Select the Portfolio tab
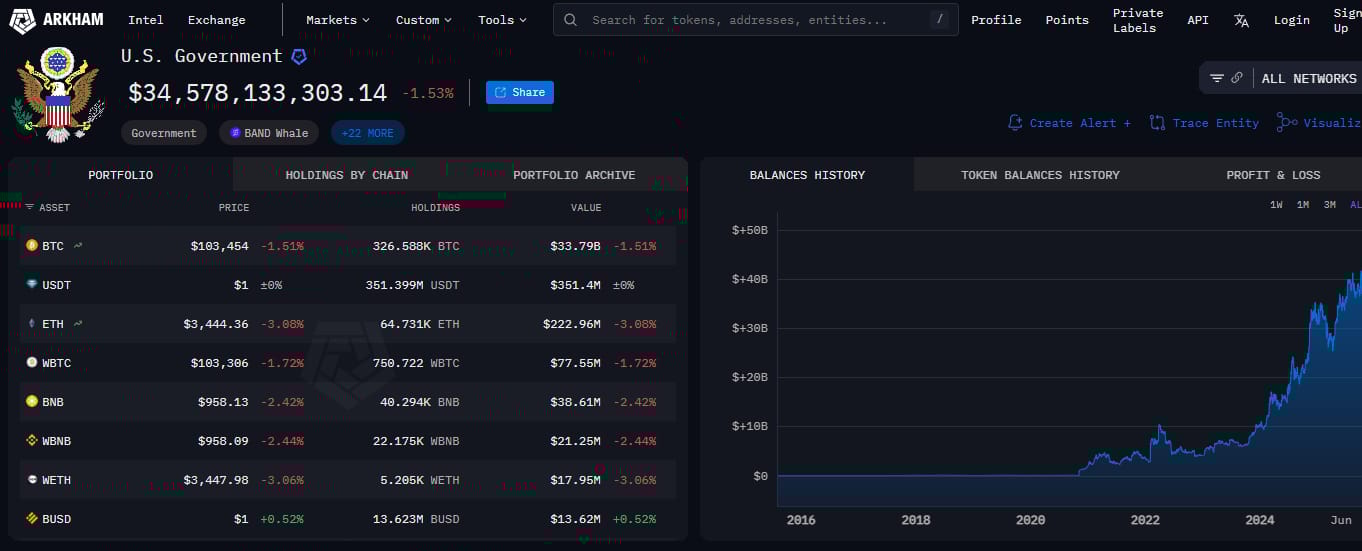The image size is (1362, 551). click(x=120, y=174)
